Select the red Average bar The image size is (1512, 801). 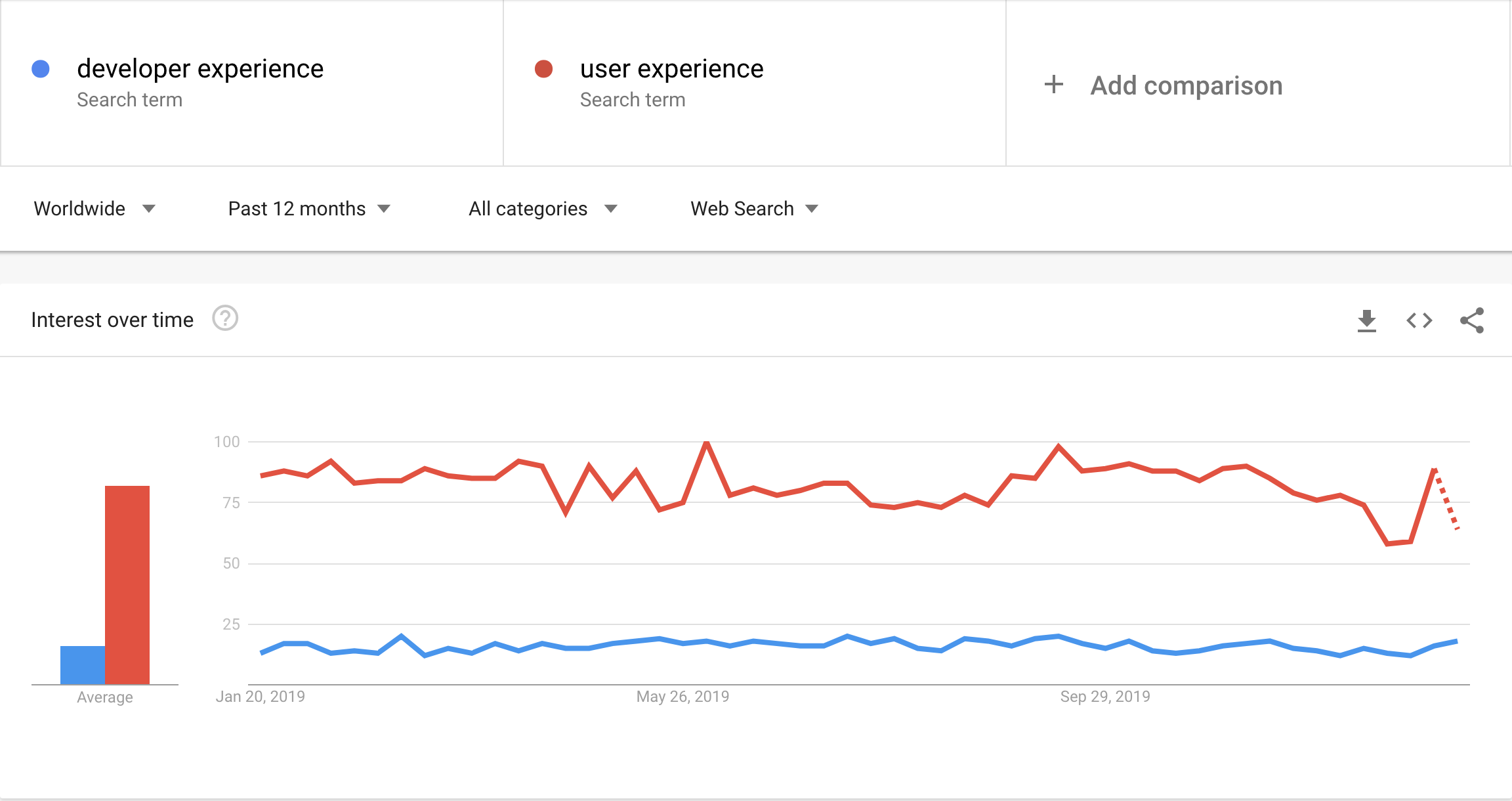point(127,585)
